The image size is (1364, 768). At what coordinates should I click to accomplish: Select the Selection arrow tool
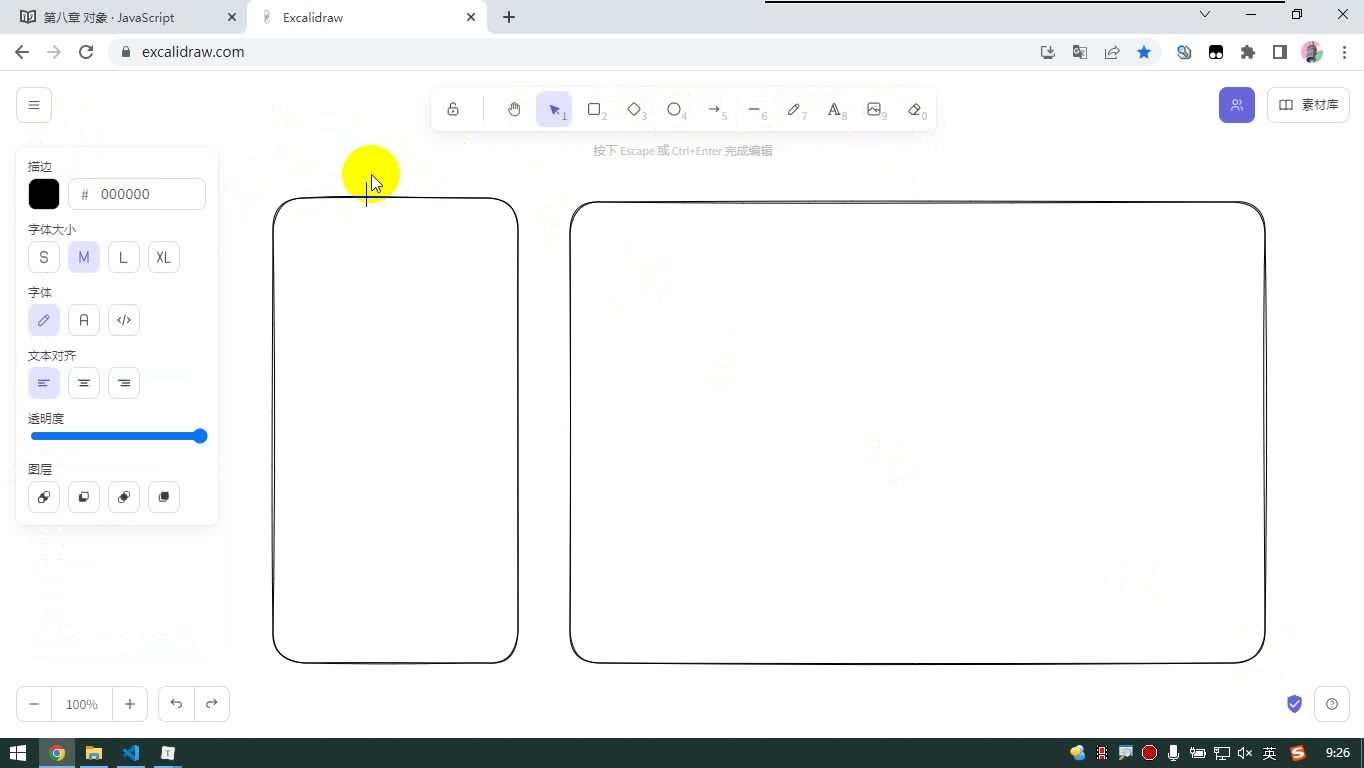tap(554, 109)
